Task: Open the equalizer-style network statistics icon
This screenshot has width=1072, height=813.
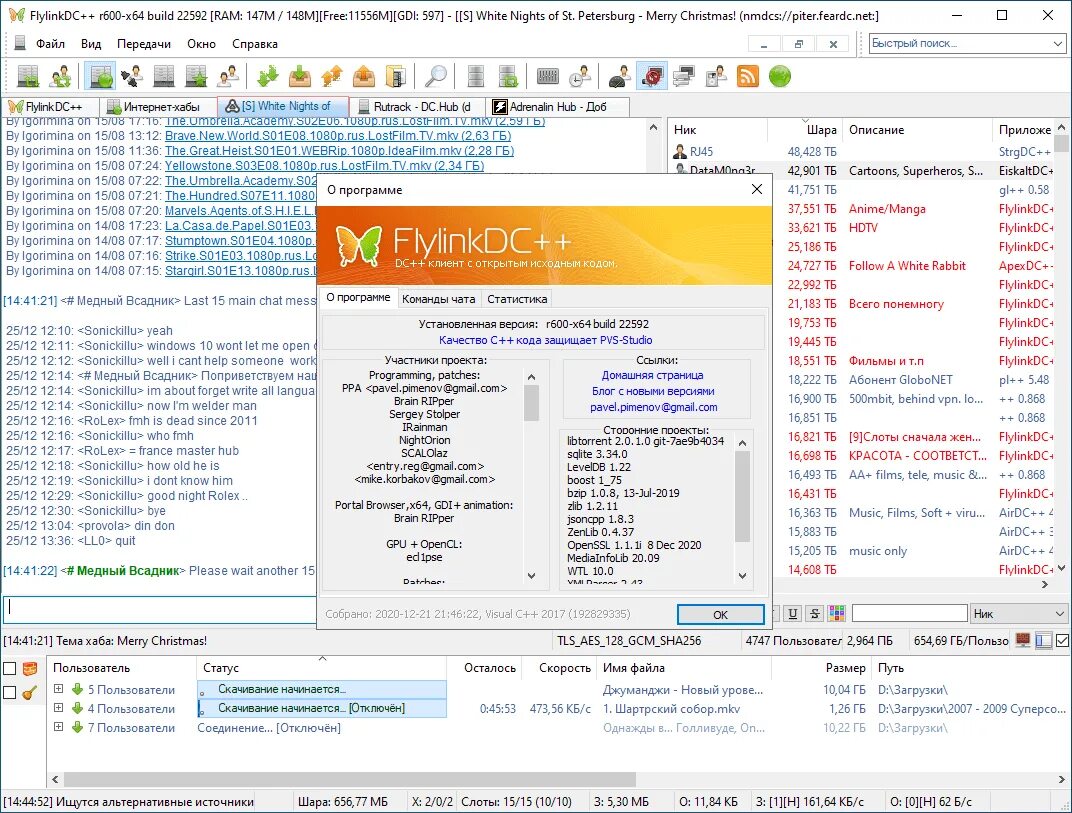Action: pyautogui.click(x=548, y=76)
